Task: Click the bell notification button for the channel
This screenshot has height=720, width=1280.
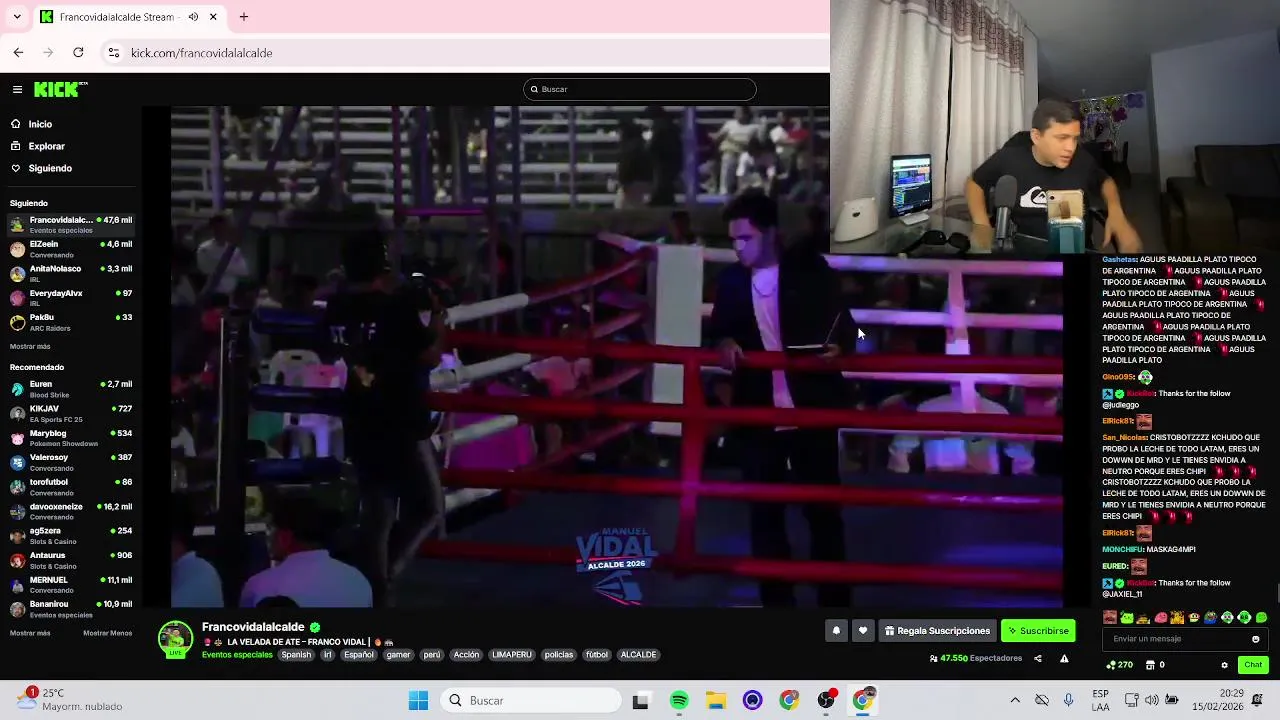Action: click(836, 631)
